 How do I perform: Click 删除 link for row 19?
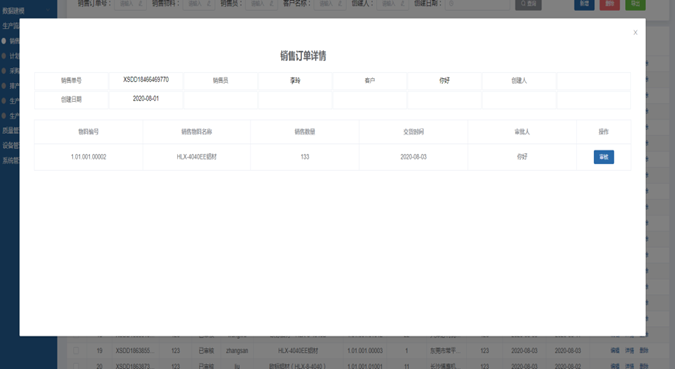[x=644, y=350]
